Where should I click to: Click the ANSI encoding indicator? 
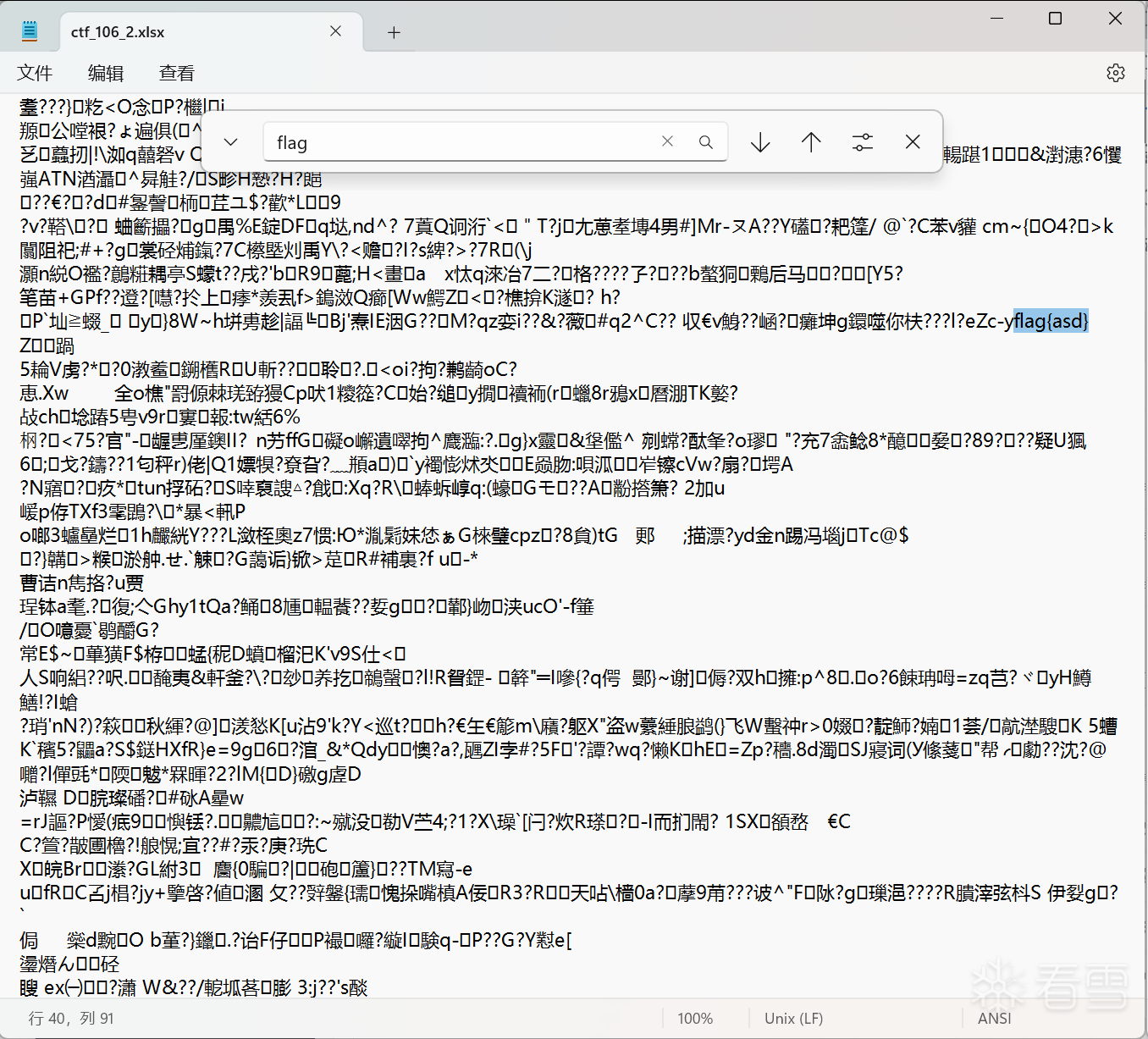point(994,1018)
